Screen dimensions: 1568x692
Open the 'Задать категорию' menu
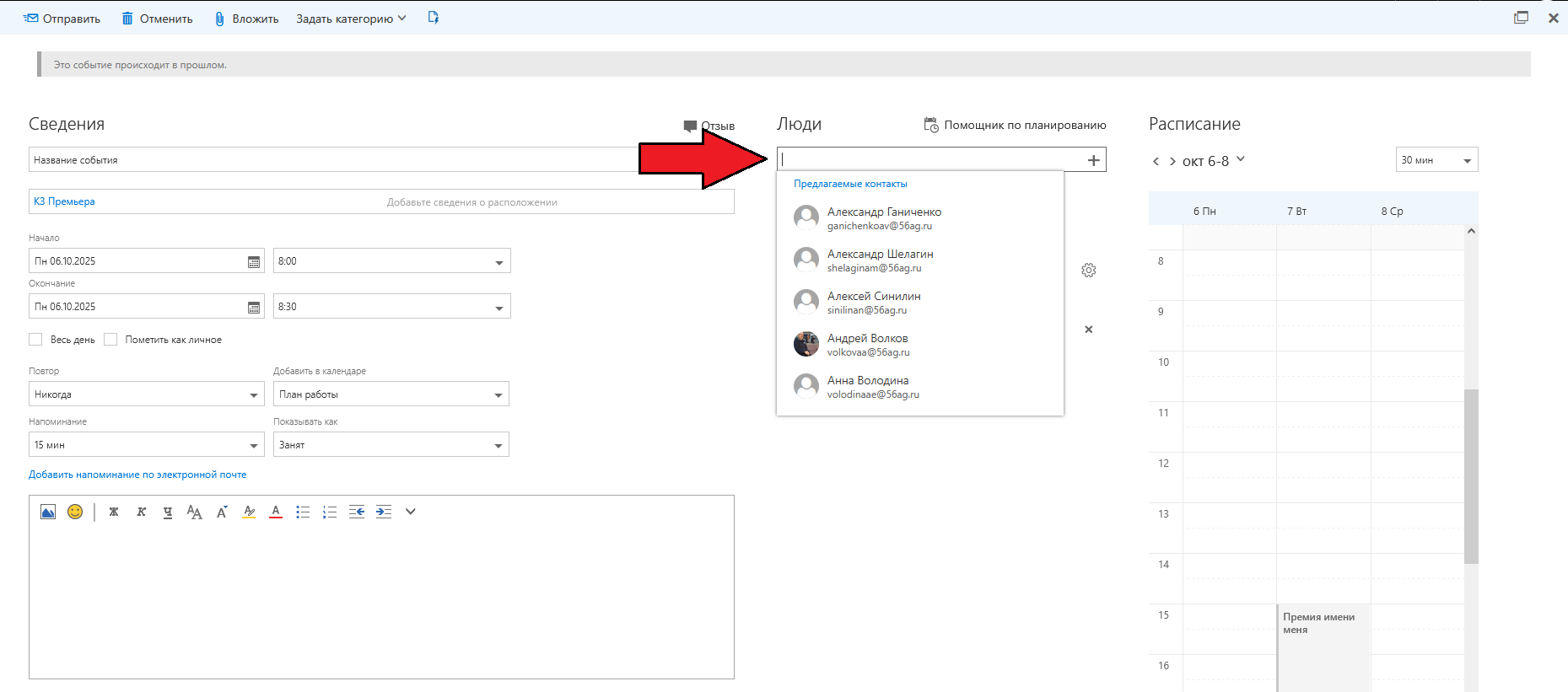coord(351,19)
